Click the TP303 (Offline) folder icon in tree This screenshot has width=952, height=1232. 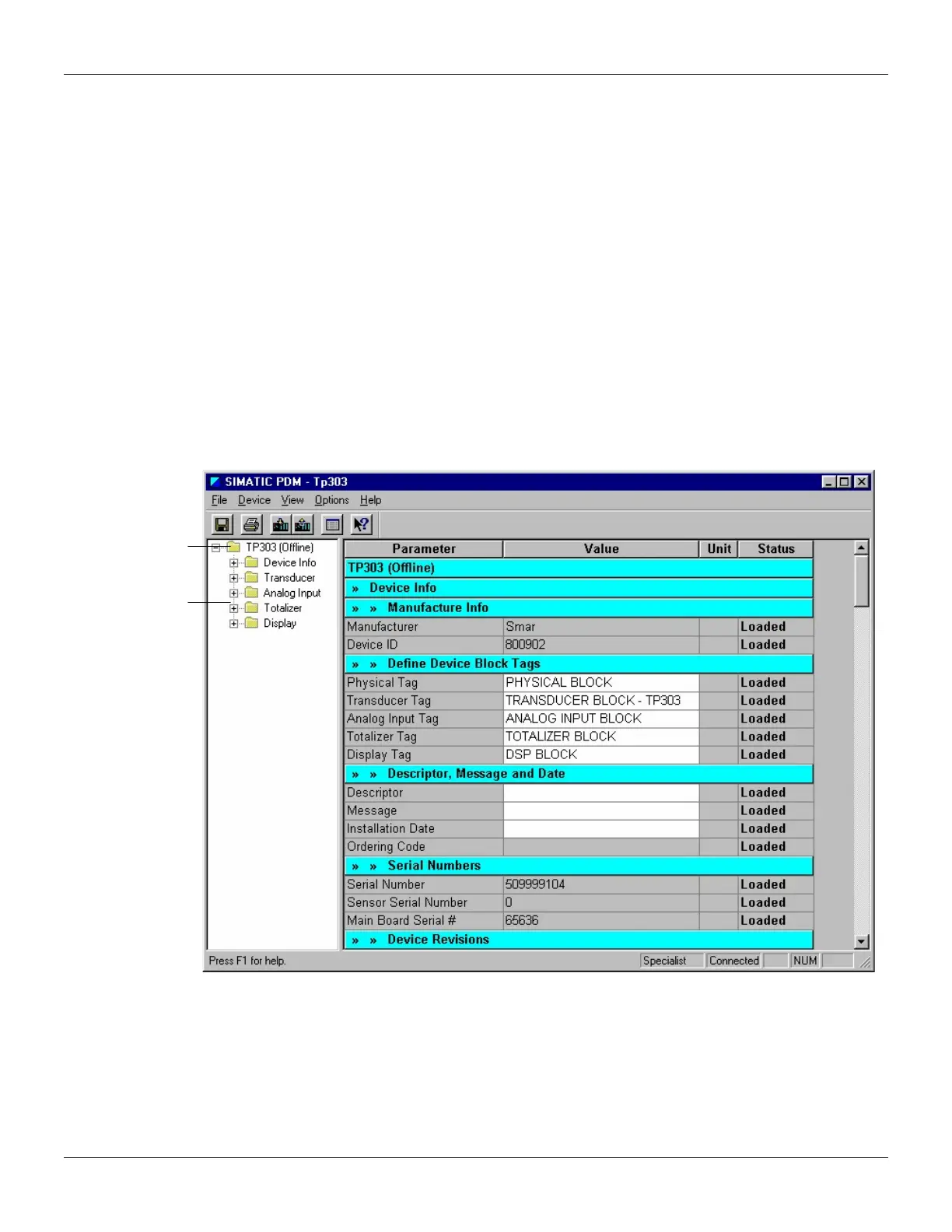(x=233, y=548)
